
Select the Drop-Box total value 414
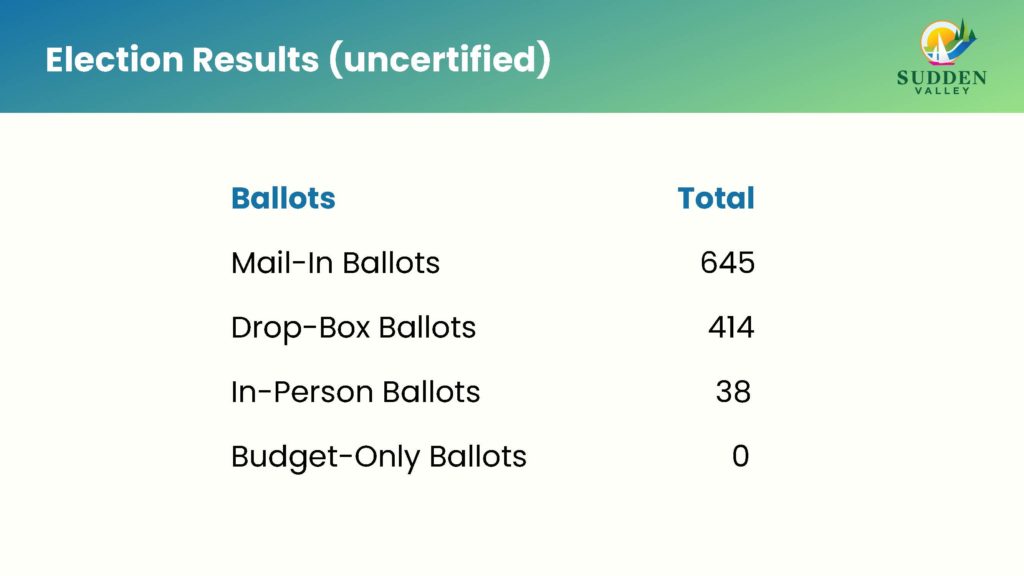731,327
